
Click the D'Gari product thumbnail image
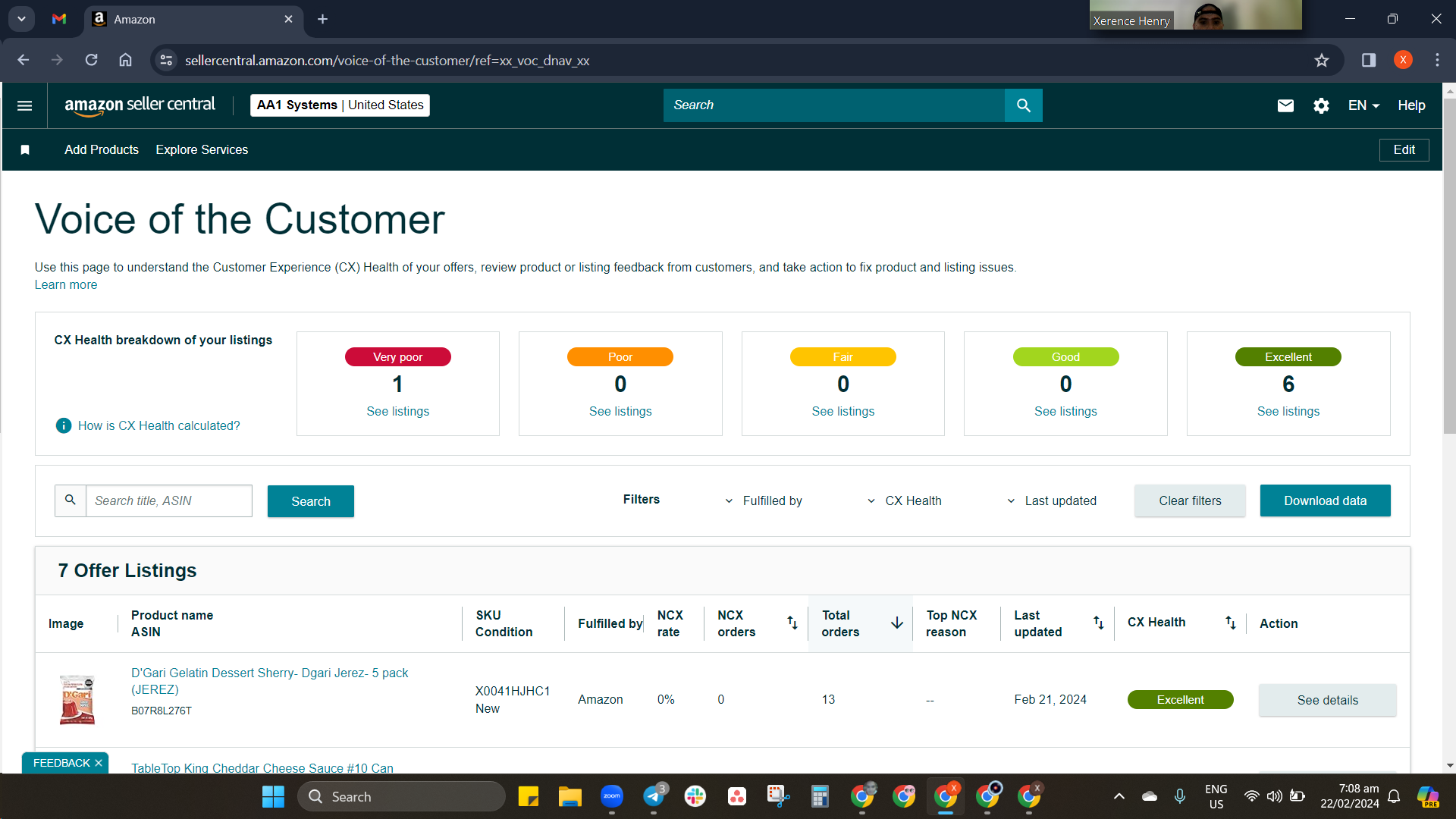(77, 699)
